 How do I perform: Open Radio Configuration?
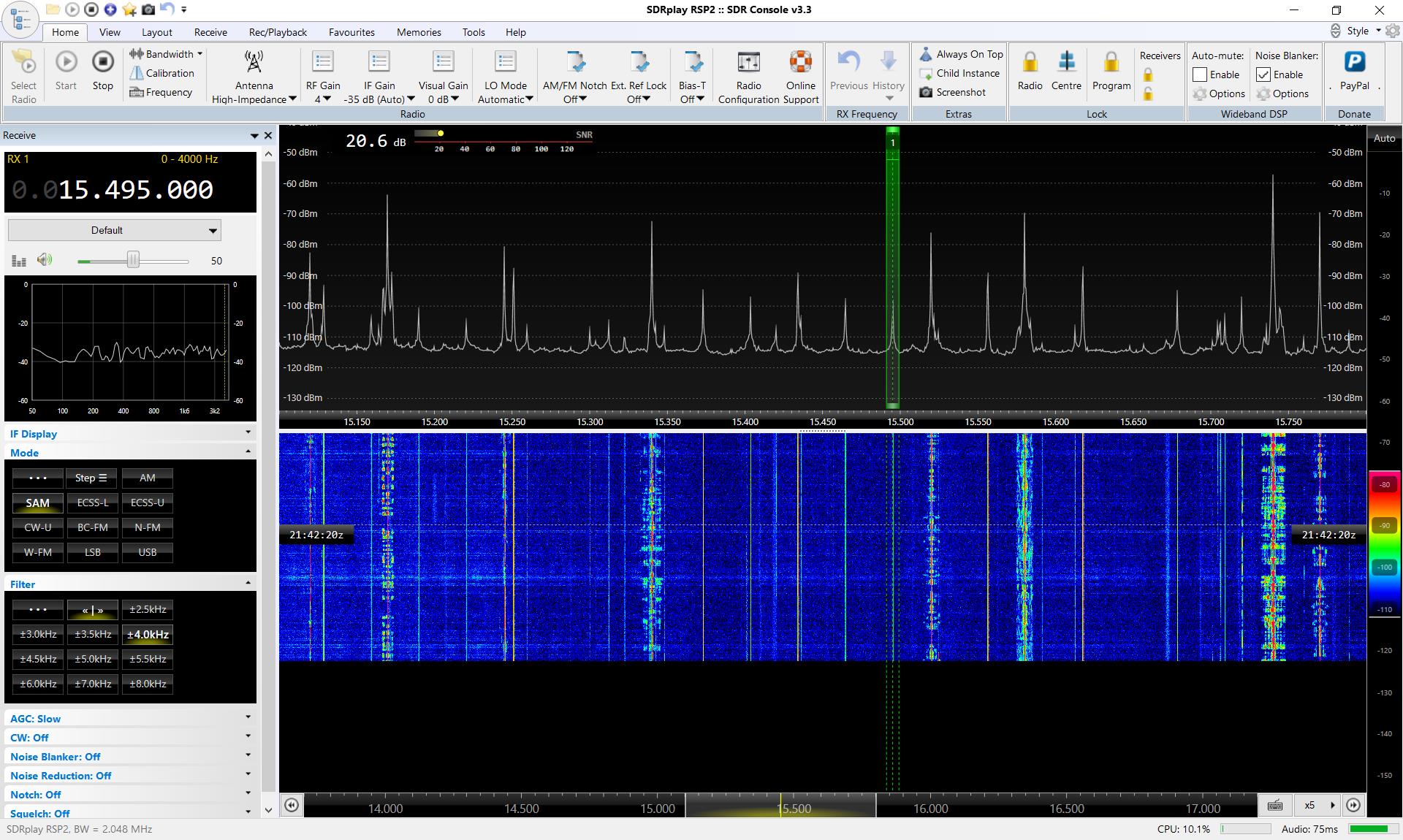pyautogui.click(x=748, y=63)
